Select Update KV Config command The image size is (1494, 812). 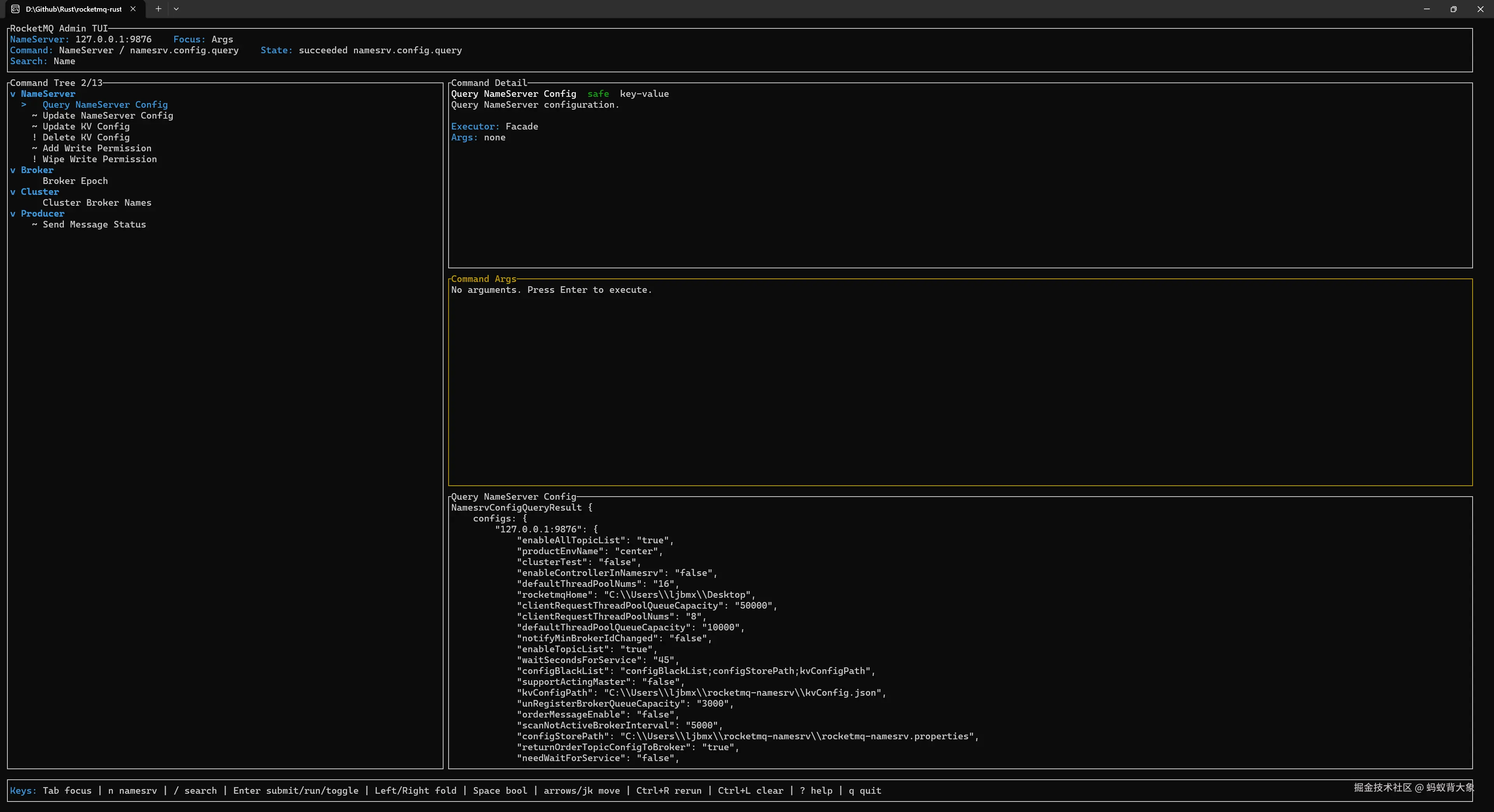[86, 126]
